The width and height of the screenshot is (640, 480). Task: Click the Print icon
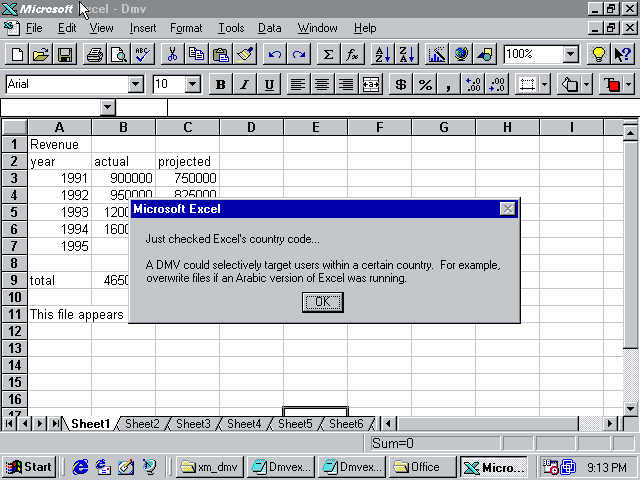[x=95, y=54]
